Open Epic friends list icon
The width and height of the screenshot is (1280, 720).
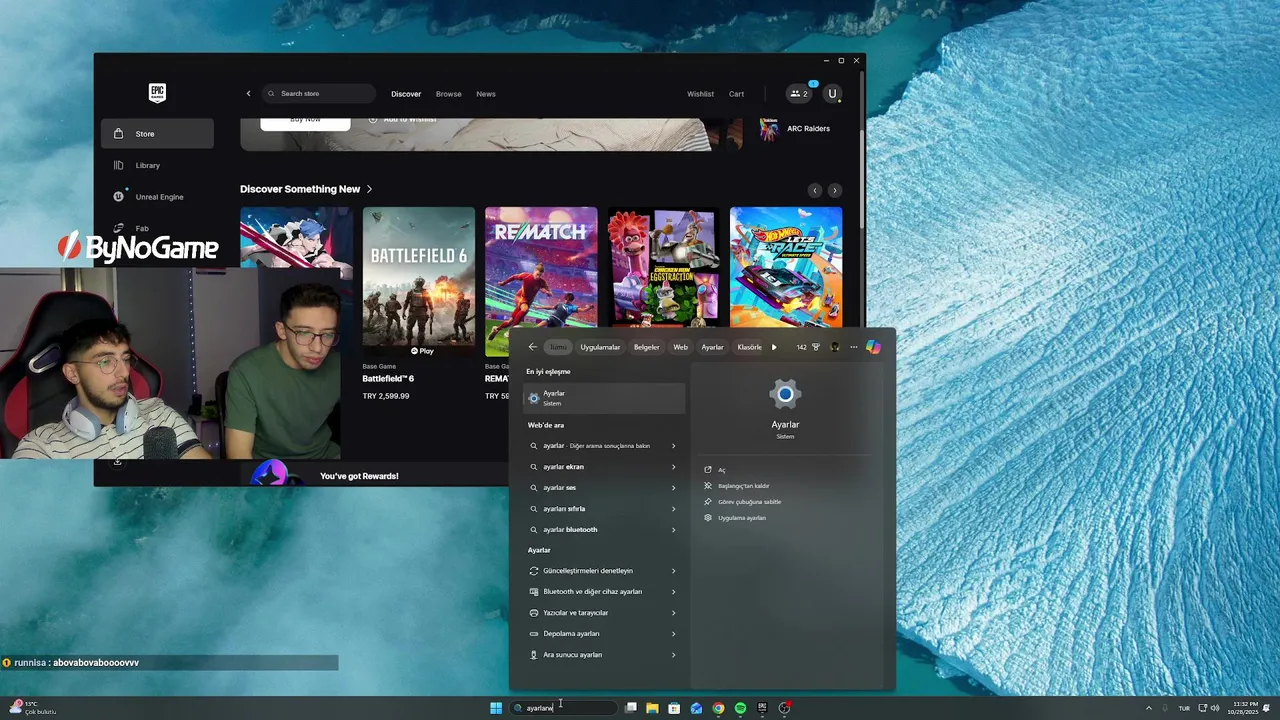799,94
